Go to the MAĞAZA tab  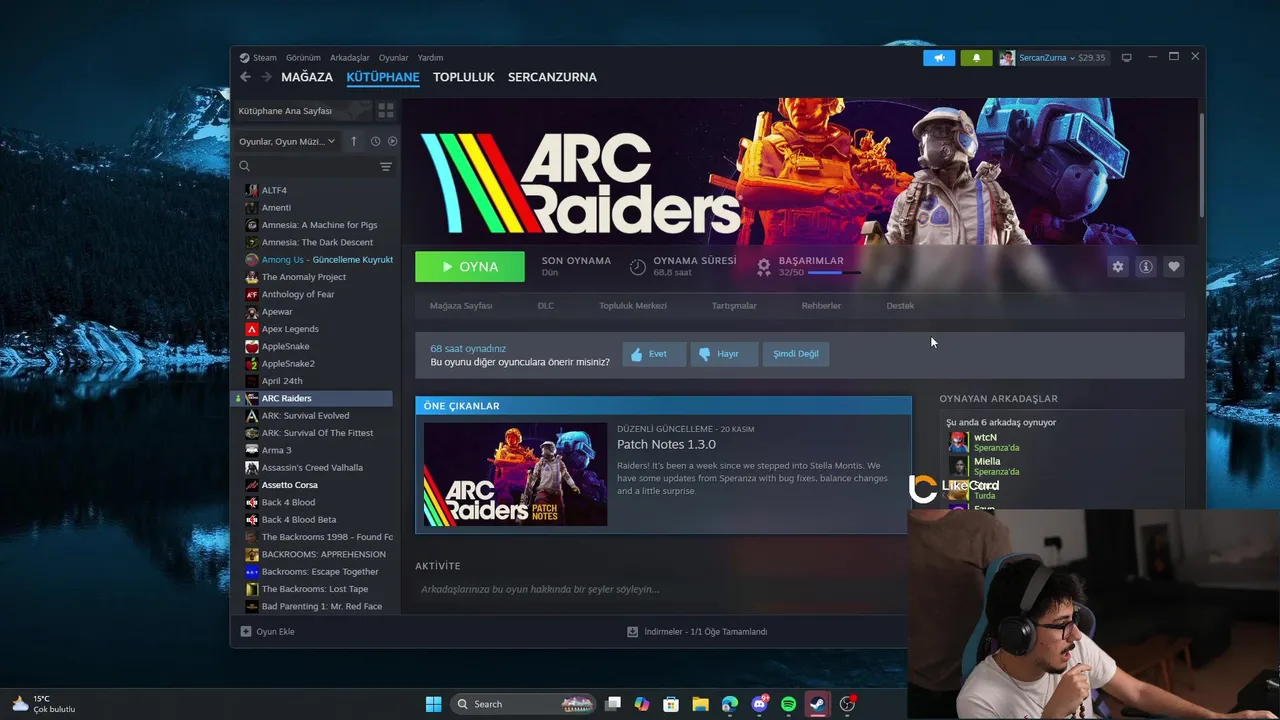click(x=307, y=77)
